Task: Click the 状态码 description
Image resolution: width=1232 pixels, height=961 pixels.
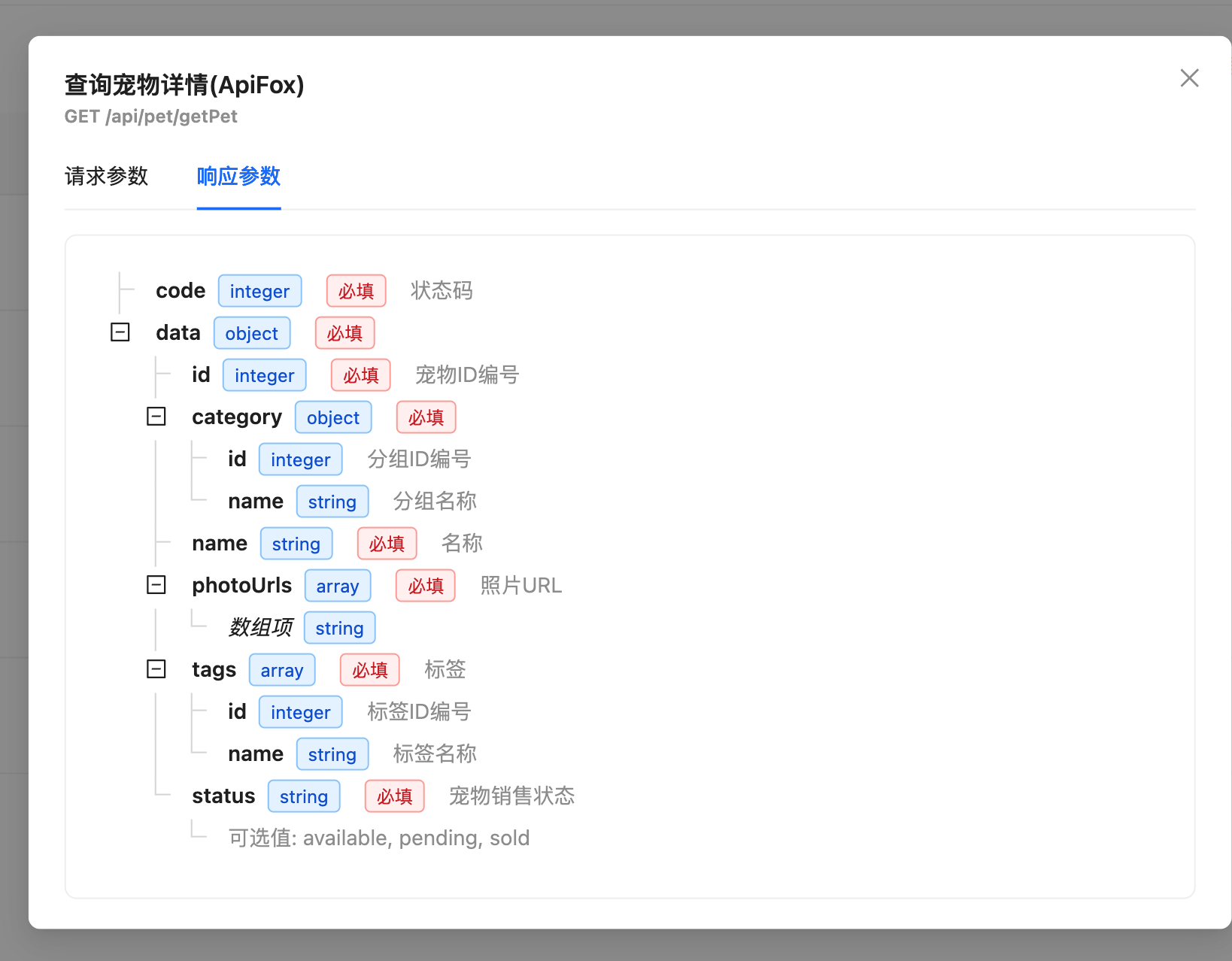Action: coord(442,290)
